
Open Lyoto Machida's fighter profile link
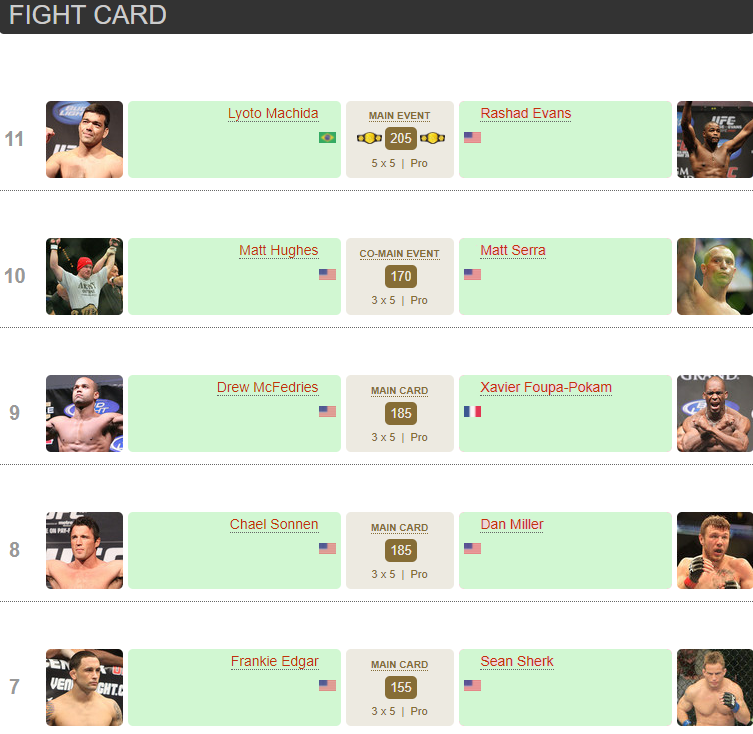273,113
